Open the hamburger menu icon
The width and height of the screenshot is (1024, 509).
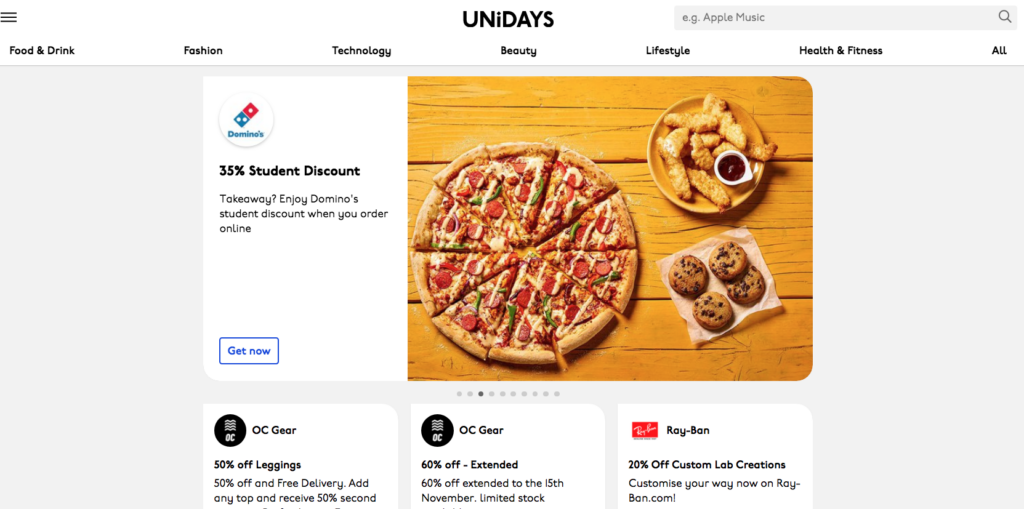pyautogui.click(x=8, y=17)
